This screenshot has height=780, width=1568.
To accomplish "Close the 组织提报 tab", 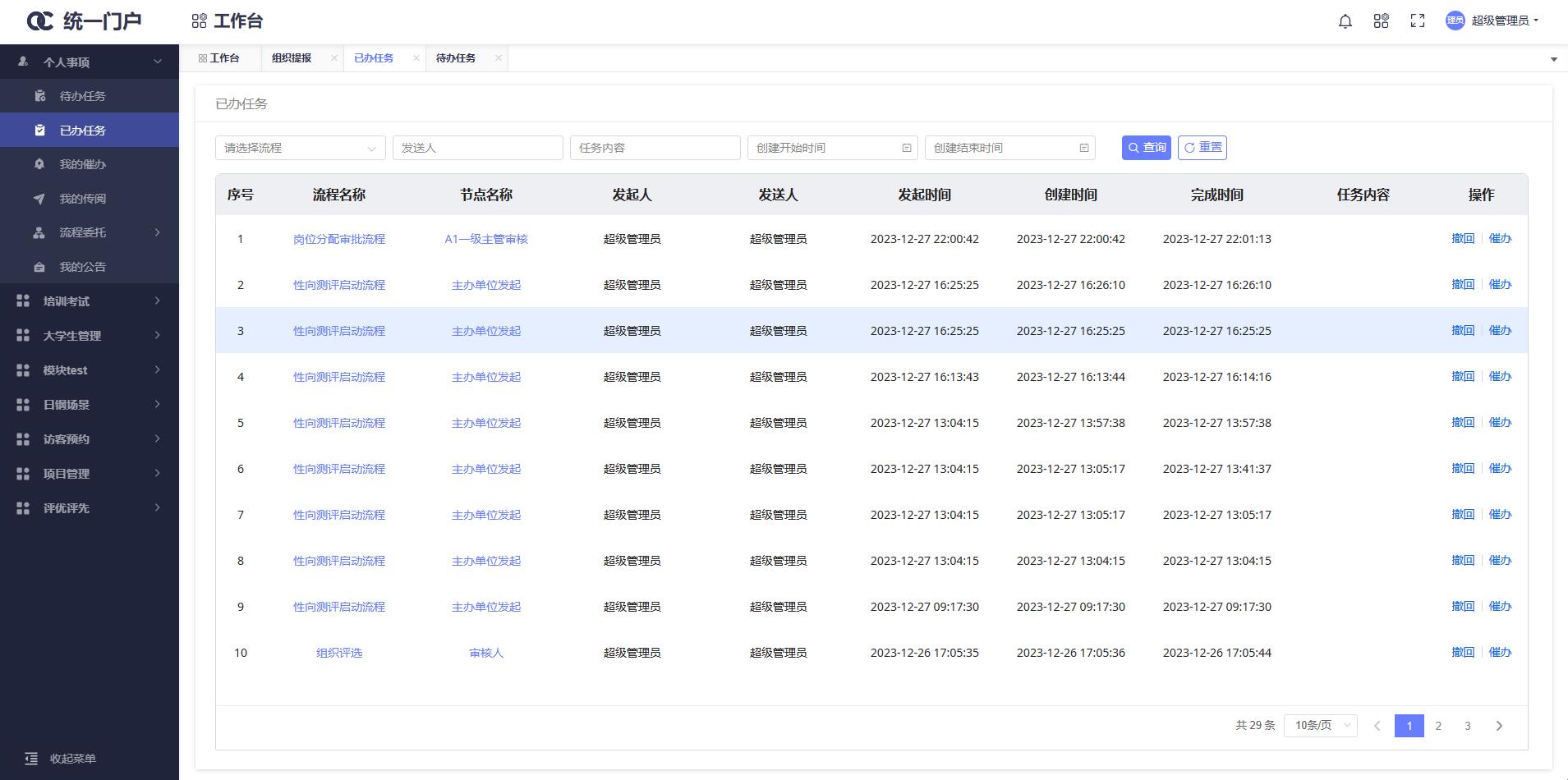I will click(x=333, y=58).
